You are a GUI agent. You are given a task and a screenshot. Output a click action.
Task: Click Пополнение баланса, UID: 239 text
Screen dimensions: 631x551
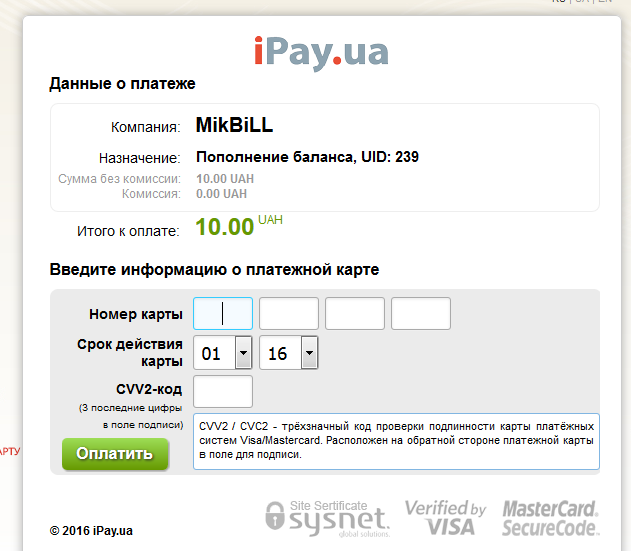tap(307, 157)
